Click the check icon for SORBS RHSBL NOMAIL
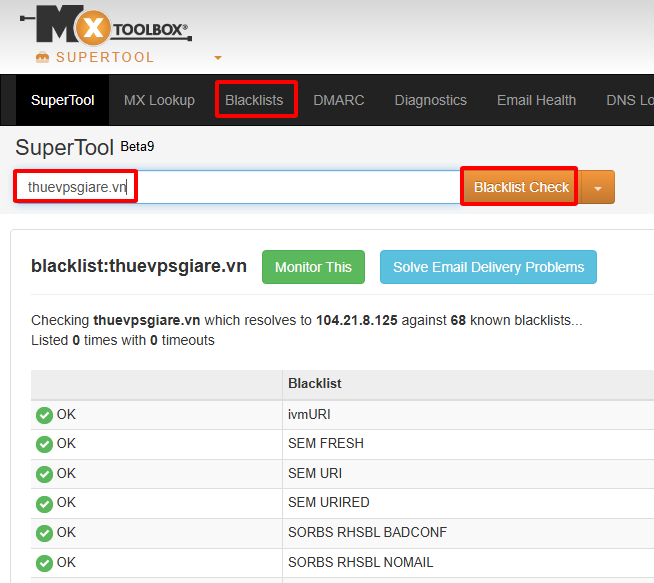 [44, 563]
